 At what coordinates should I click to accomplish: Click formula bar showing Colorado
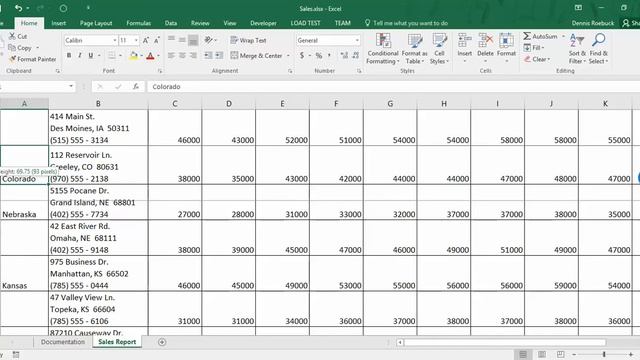coord(394,87)
